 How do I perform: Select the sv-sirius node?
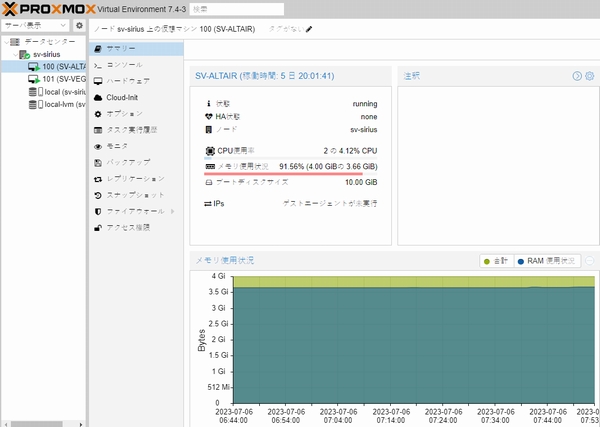(x=46, y=54)
